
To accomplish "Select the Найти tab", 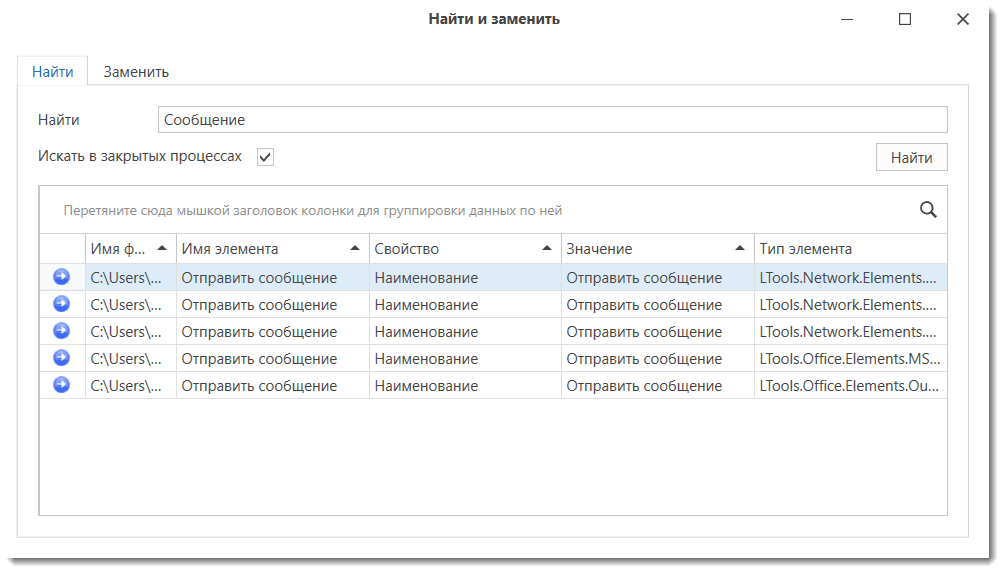I will click(x=52, y=72).
